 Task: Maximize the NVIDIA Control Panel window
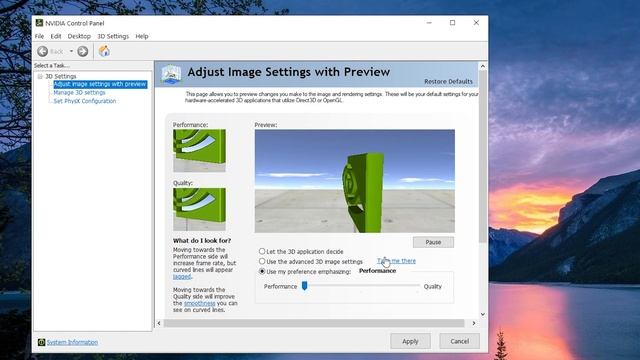pyautogui.click(x=452, y=23)
